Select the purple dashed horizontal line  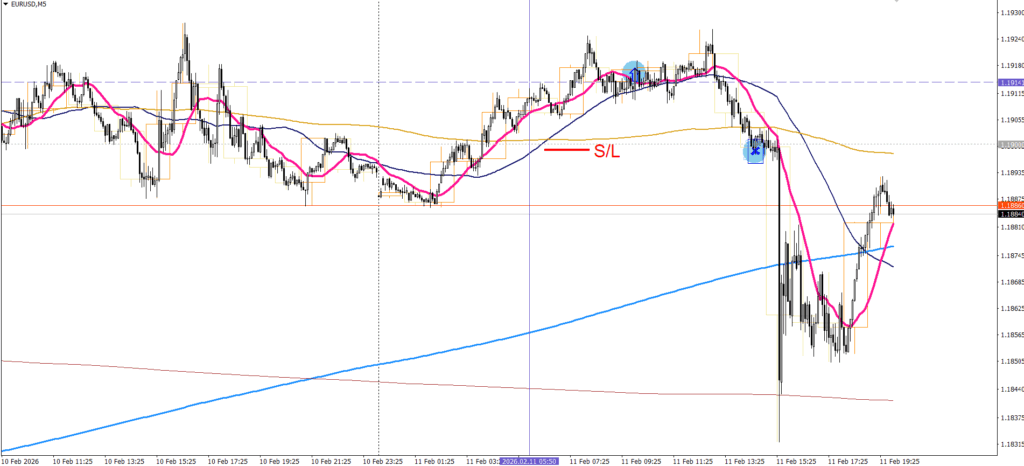tap(300, 82)
